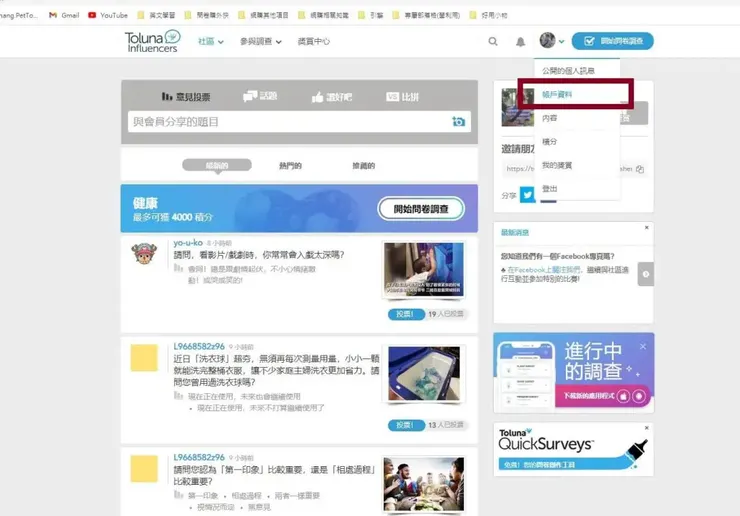
Task: Click the sidebar profile photo thumbnail
Action: pos(518,107)
